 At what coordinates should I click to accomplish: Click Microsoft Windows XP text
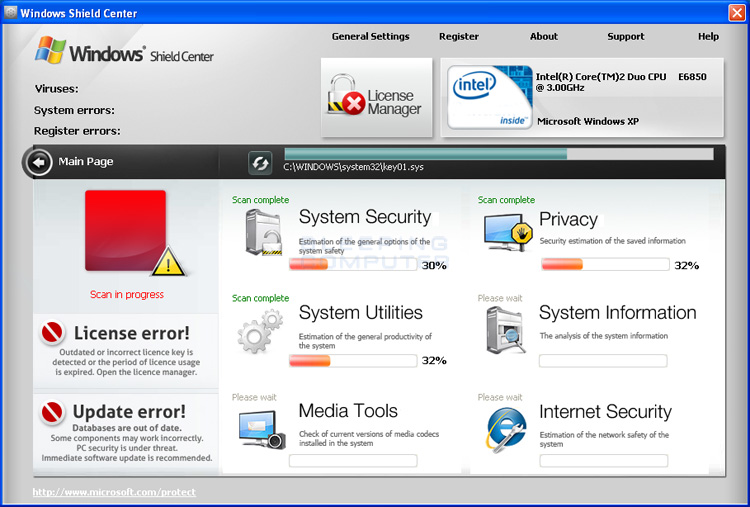tap(588, 121)
